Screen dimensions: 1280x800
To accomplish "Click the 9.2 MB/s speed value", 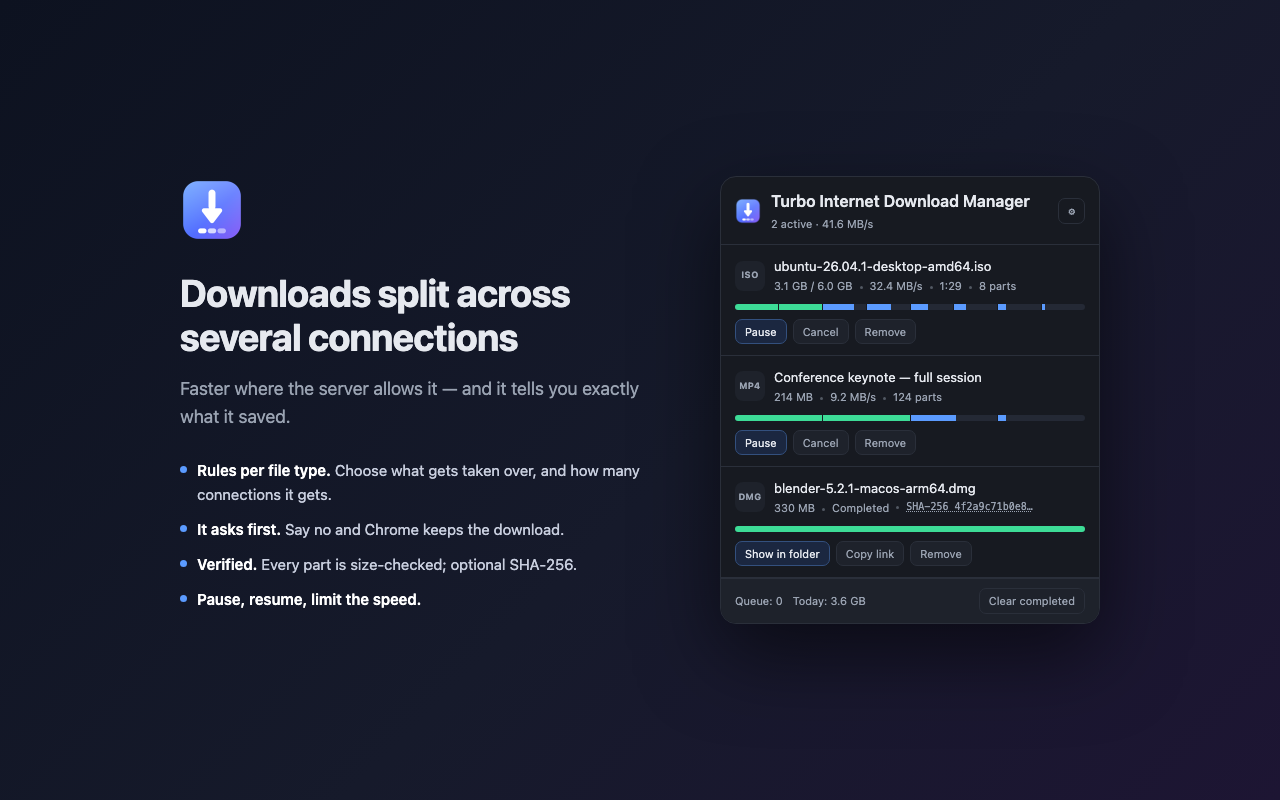I will click(853, 397).
